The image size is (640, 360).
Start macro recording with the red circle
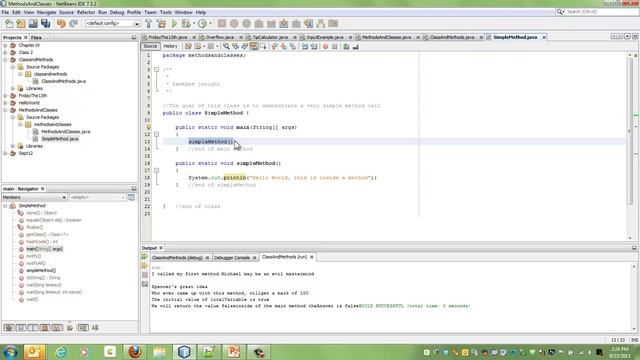click(325, 47)
